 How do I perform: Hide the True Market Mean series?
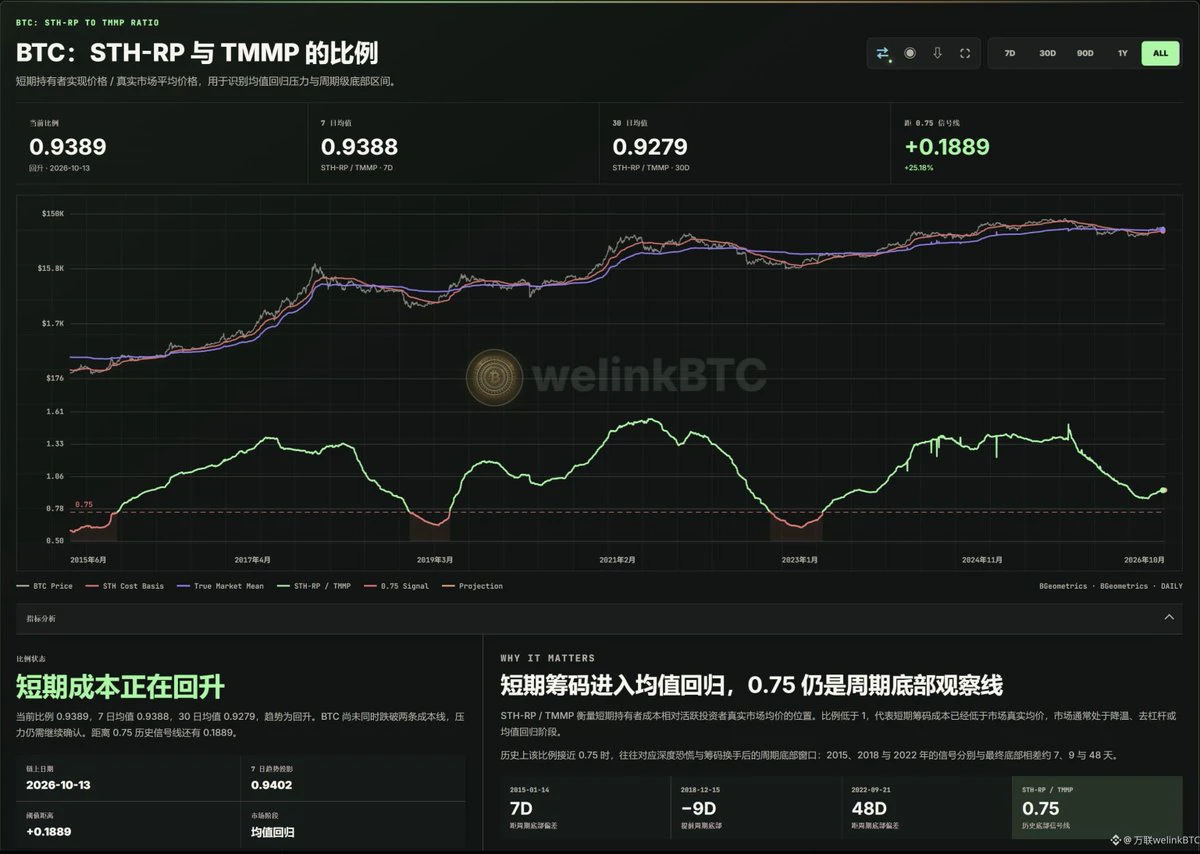(221, 586)
